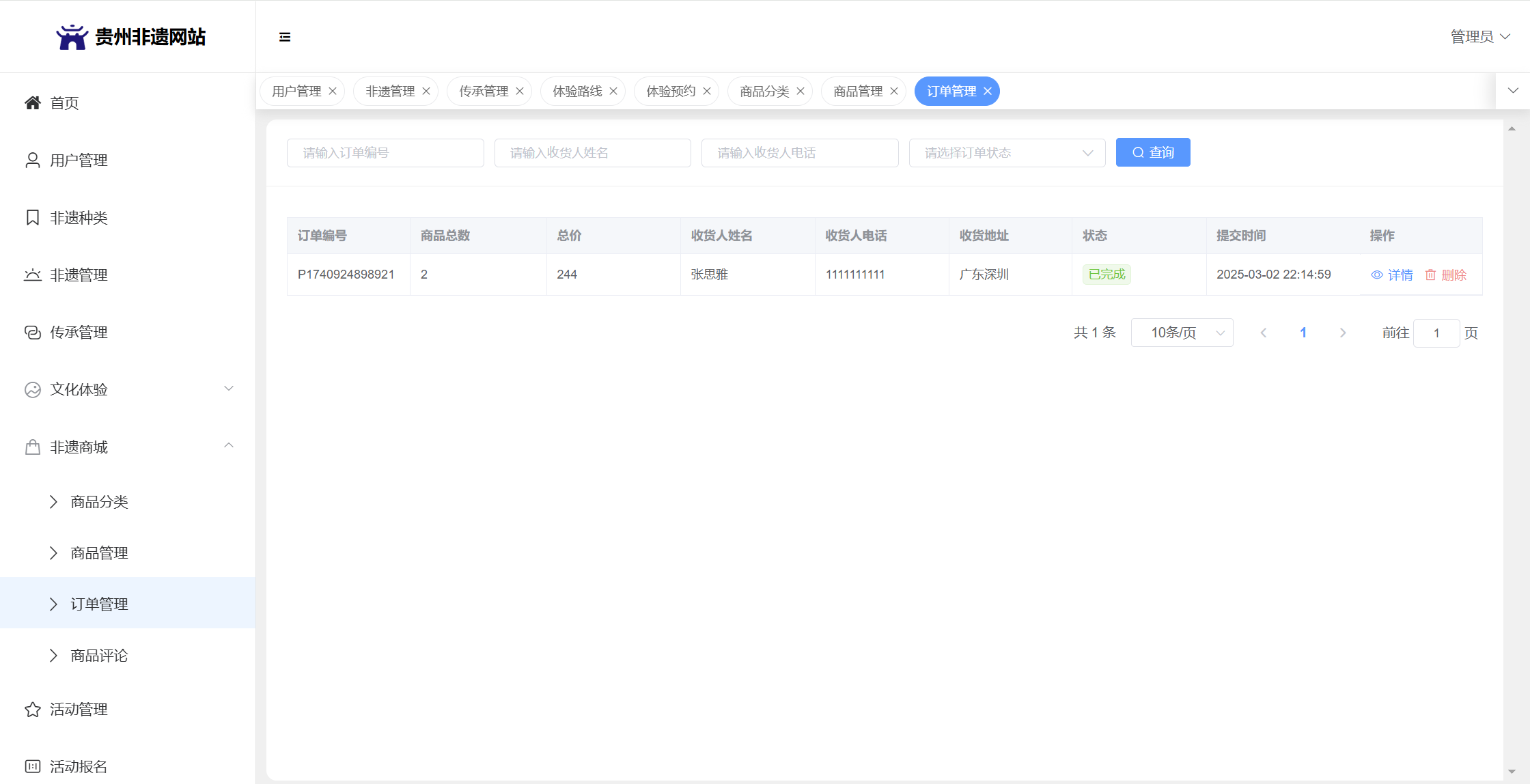
Task: Click the home icon for 首页
Action: click(32, 102)
